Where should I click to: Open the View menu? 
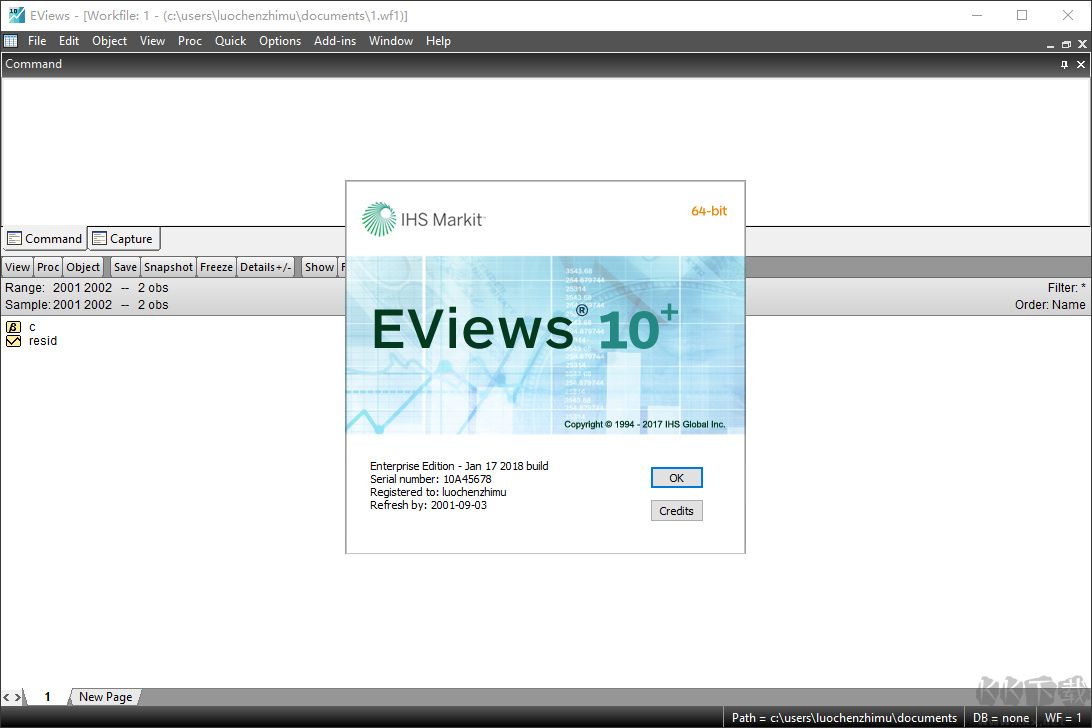click(x=153, y=41)
